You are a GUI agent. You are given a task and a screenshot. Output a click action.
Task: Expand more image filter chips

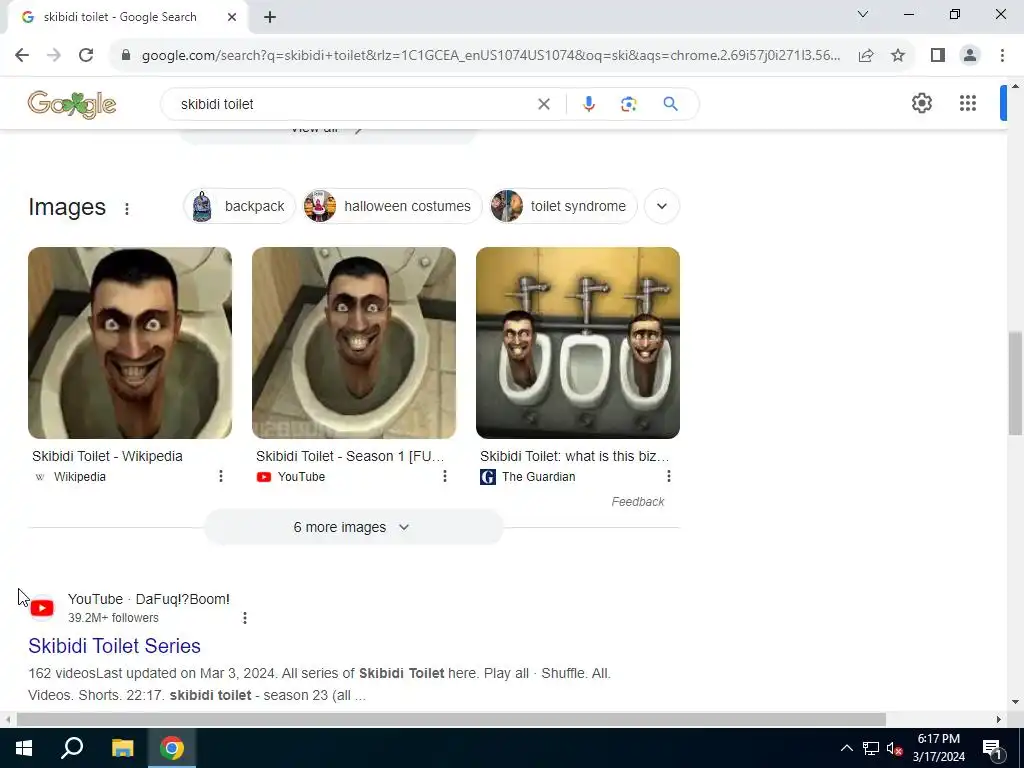pyautogui.click(x=662, y=206)
